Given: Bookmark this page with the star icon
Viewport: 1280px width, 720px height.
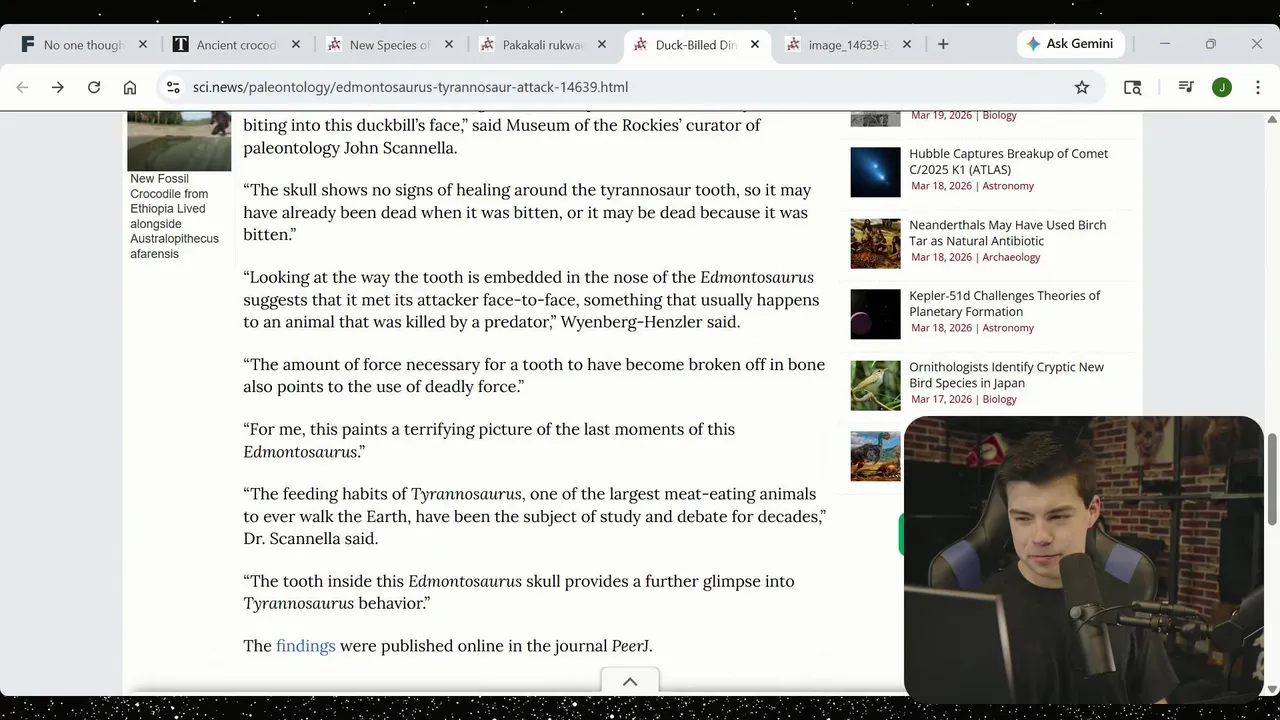Looking at the screenshot, I should (1082, 87).
